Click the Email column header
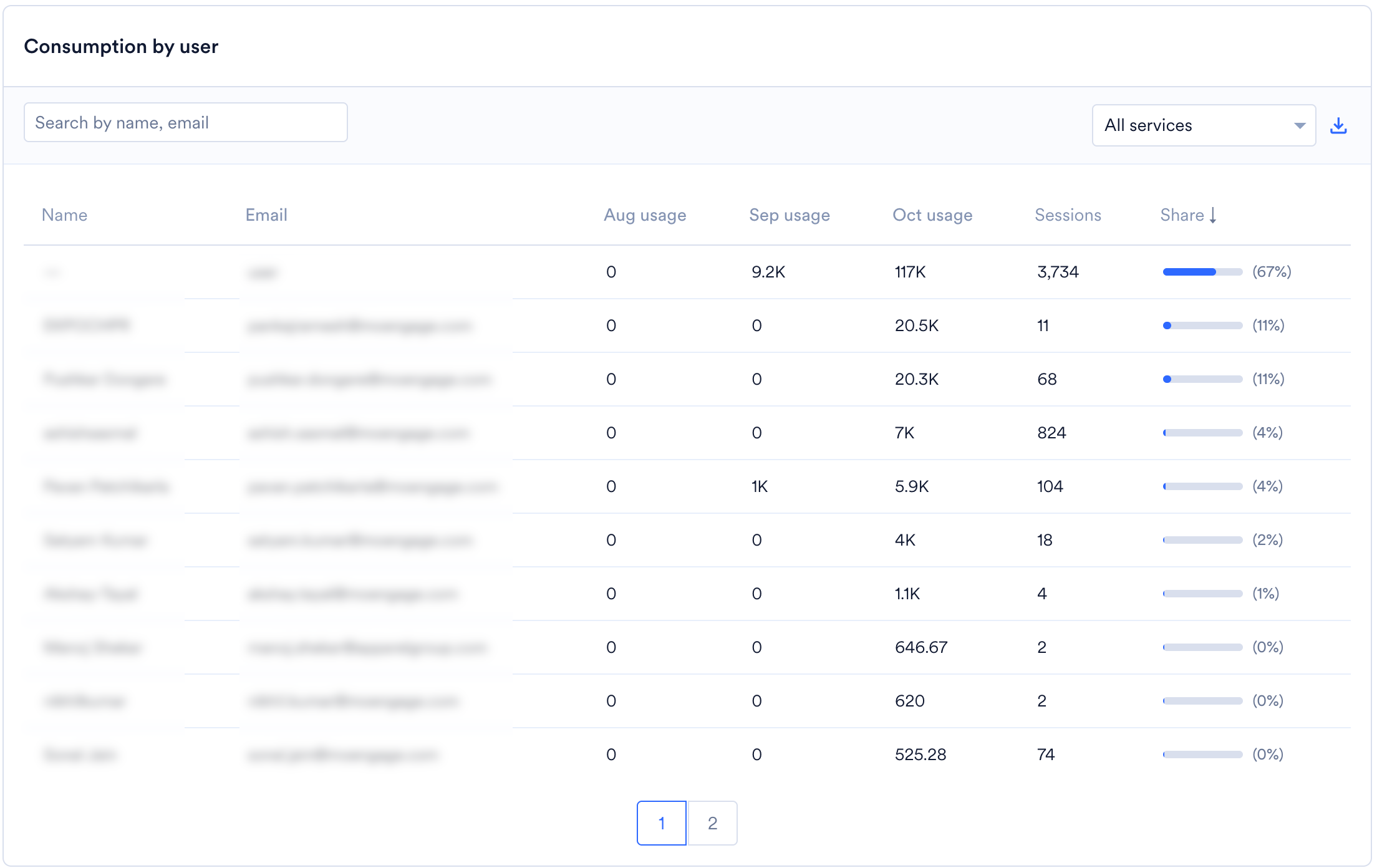The image size is (1377, 868). 266,215
